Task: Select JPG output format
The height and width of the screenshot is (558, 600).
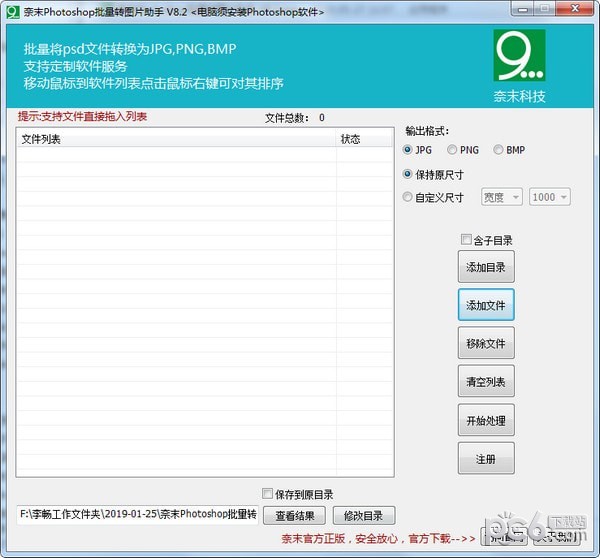Action: click(x=408, y=150)
